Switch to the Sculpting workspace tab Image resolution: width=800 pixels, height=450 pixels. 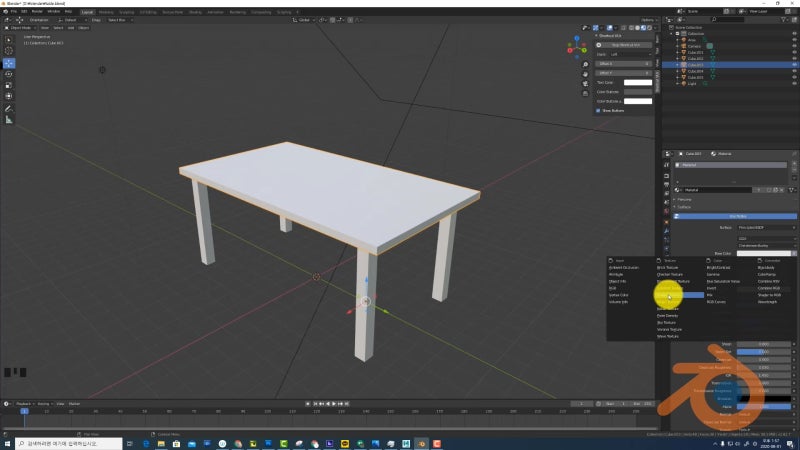(127, 12)
